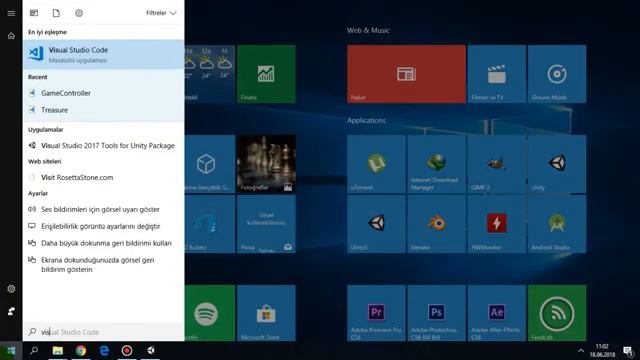This screenshot has width=640, height=360.
Task: Filter search by apps icon
Action: tap(34, 13)
